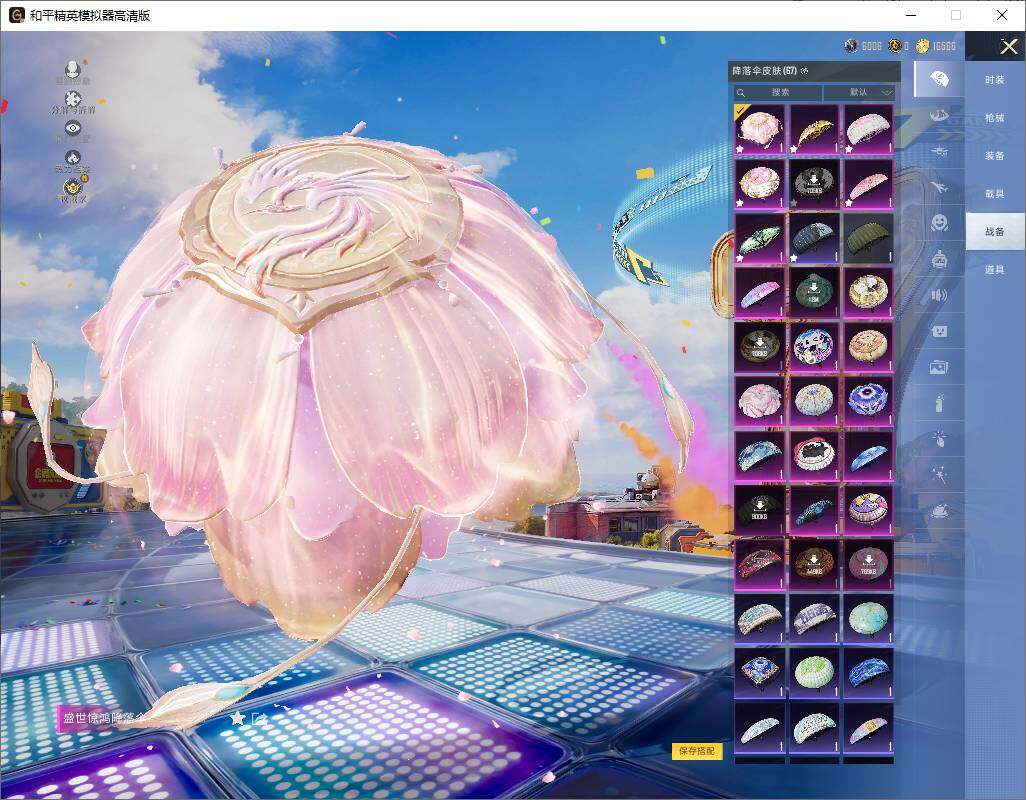Switch to the 载具 tab
This screenshot has height=800, width=1026.
(x=995, y=194)
